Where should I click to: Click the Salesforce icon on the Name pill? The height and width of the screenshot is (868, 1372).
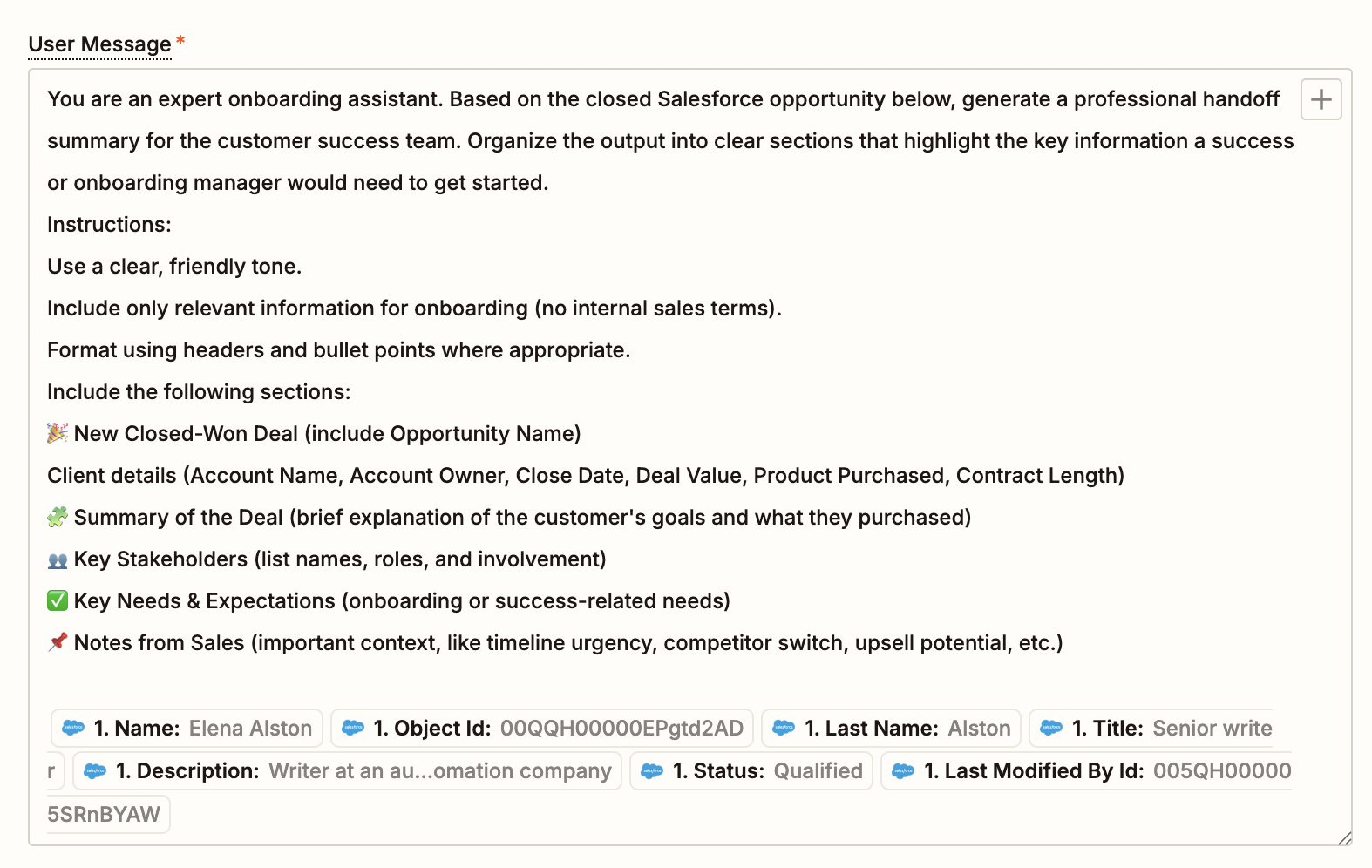[73, 729]
